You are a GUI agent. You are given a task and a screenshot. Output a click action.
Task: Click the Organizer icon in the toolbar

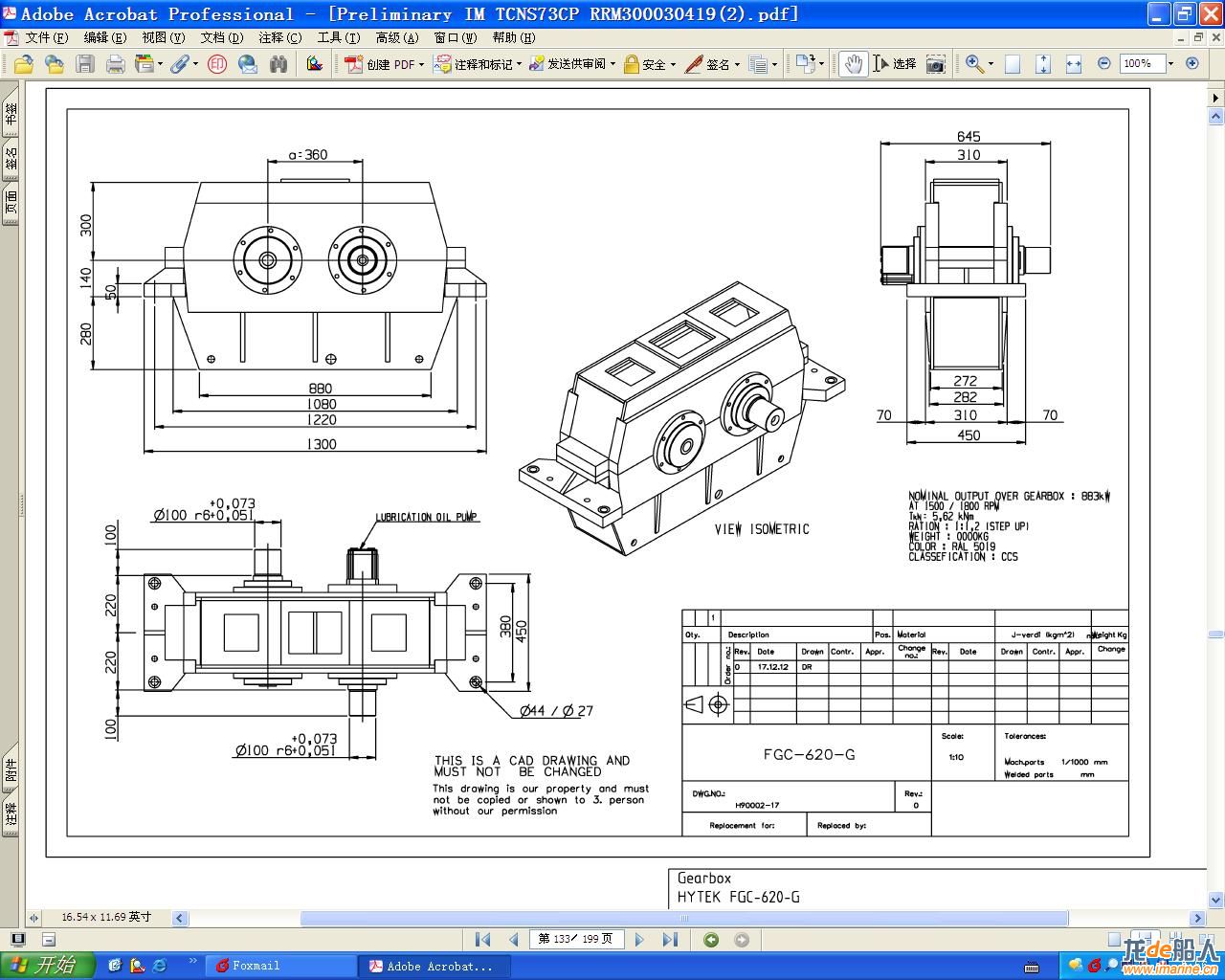point(145,64)
